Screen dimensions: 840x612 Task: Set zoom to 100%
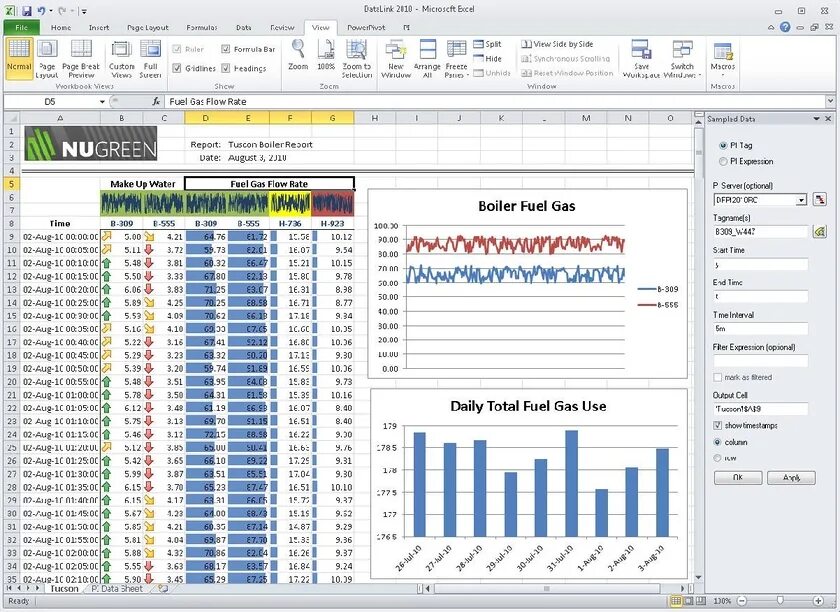click(x=326, y=56)
